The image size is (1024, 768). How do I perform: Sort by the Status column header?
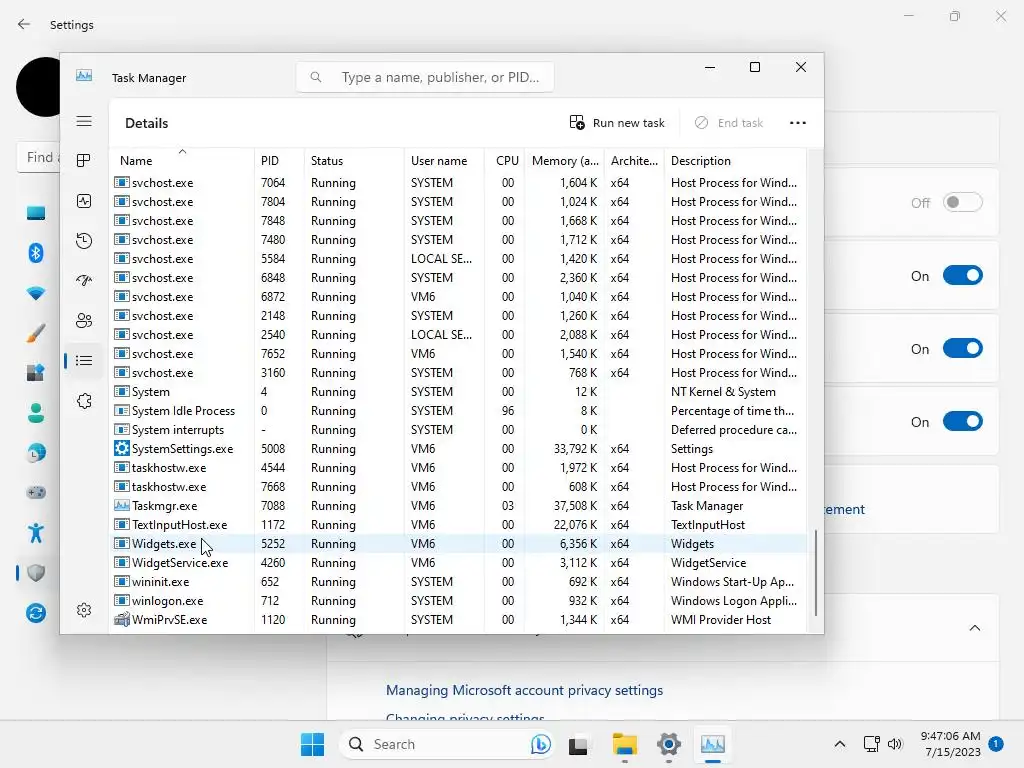pyautogui.click(x=353, y=161)
